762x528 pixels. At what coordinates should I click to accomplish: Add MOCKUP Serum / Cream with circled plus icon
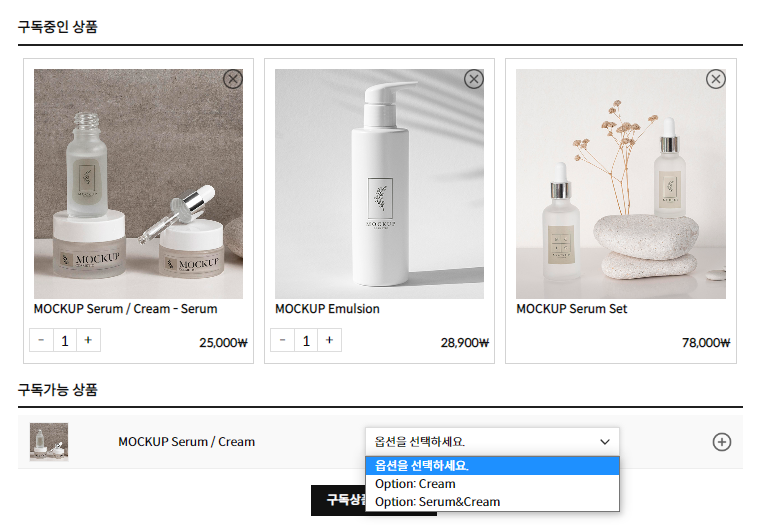tap(722, 442)
